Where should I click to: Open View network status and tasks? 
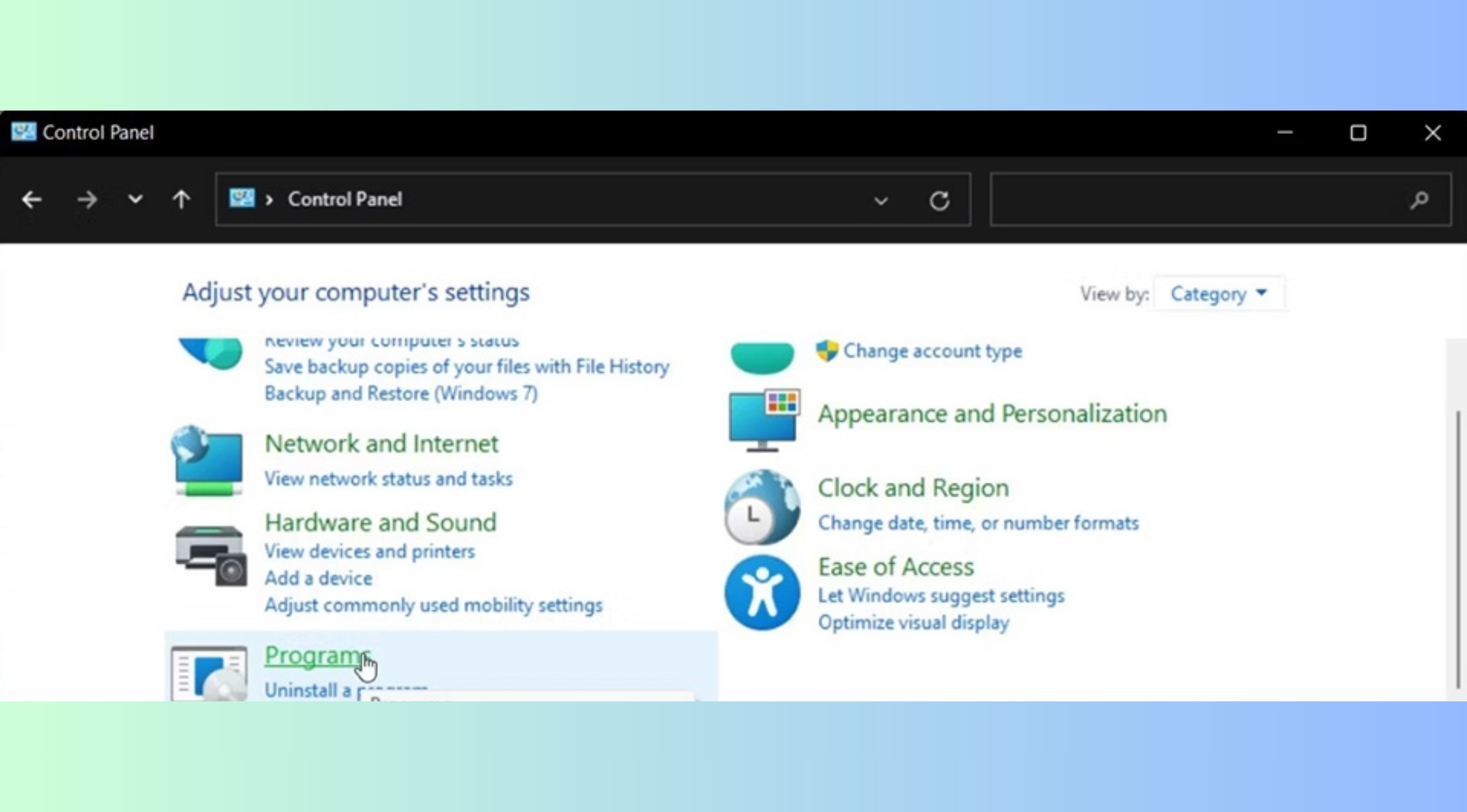(x=388, y=479)
